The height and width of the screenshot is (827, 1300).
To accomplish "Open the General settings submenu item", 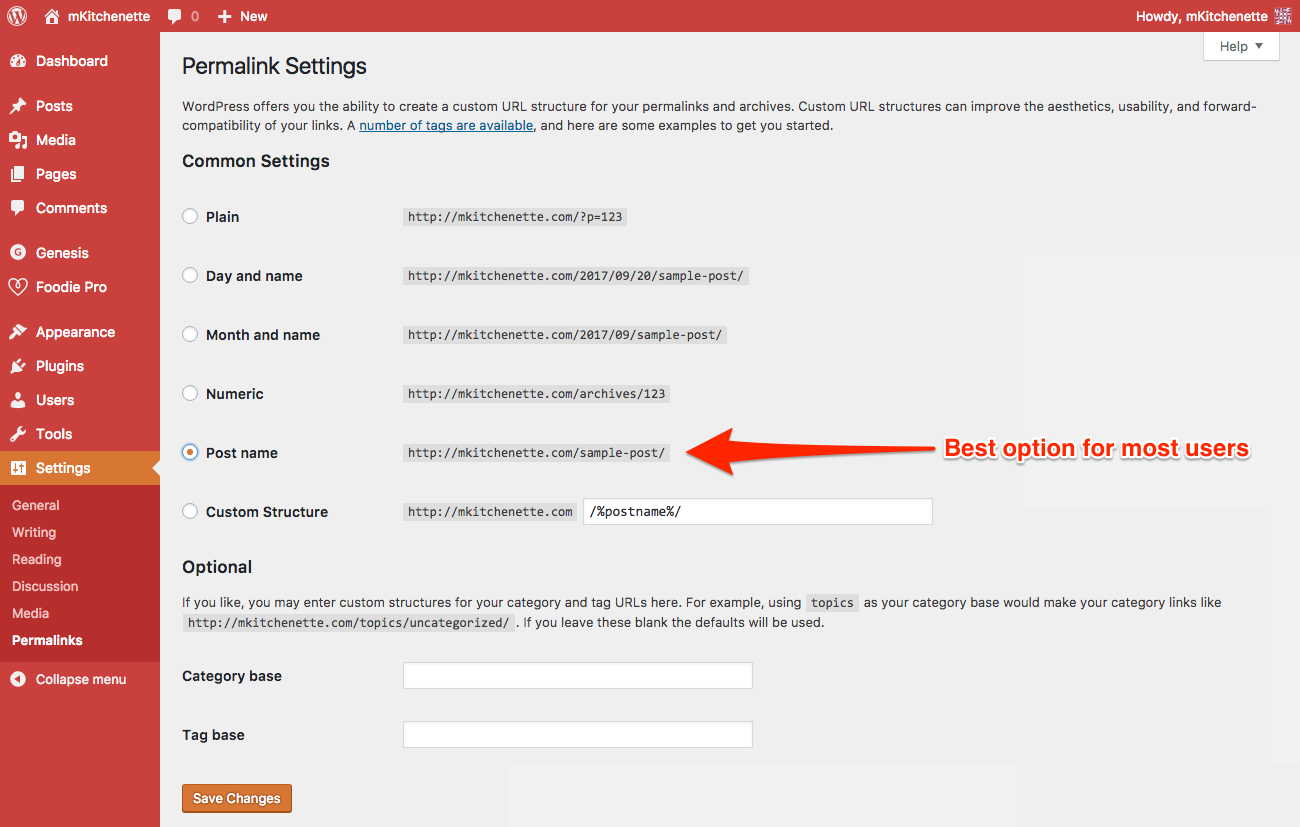I will pyautogui.click(x=36, y=506).
